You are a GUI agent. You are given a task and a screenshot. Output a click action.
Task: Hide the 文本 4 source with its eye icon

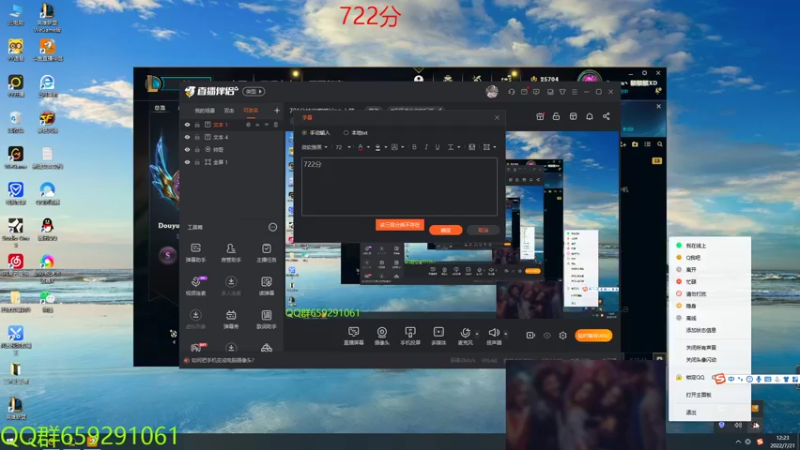187,137
